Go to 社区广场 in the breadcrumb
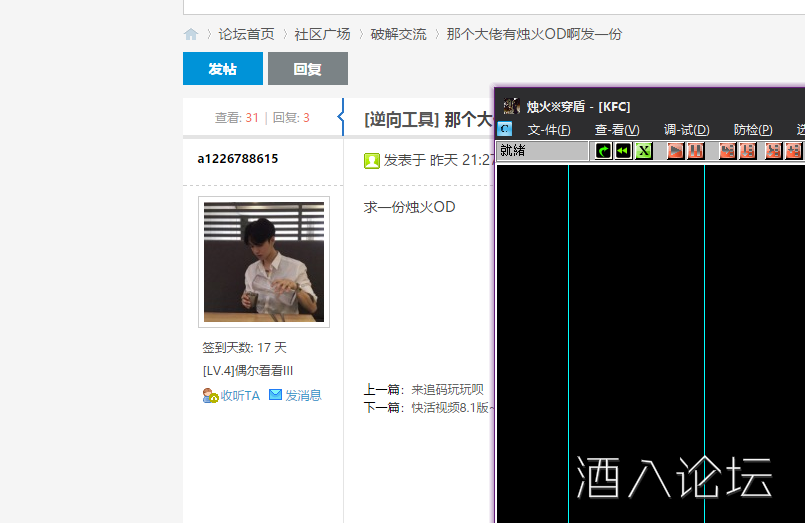This screenshot has width=805, height=523. coord(322,34)
